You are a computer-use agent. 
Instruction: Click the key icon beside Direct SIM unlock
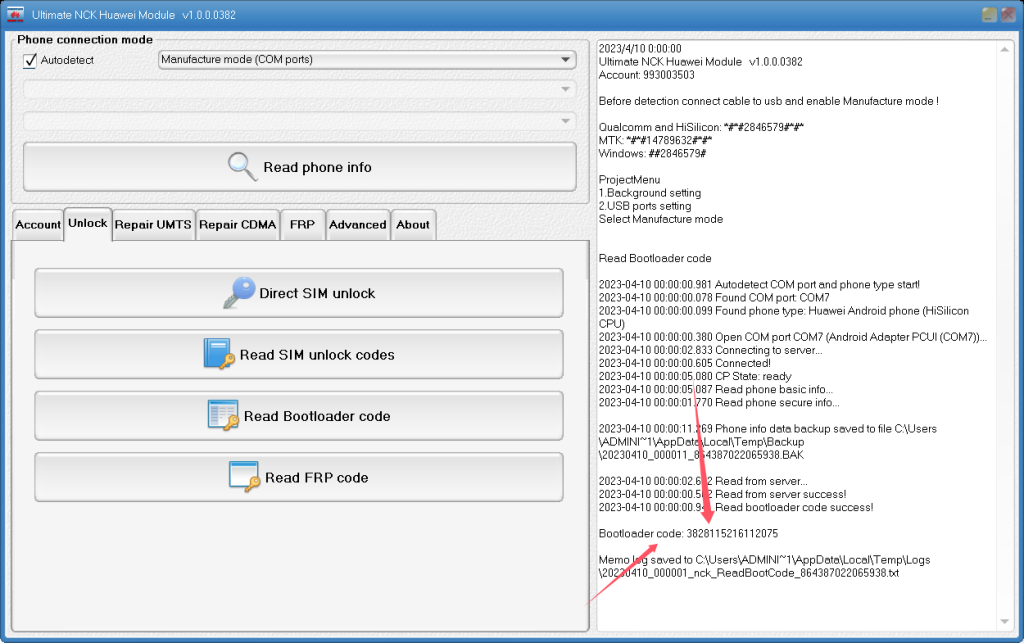(x=238, y=292)
